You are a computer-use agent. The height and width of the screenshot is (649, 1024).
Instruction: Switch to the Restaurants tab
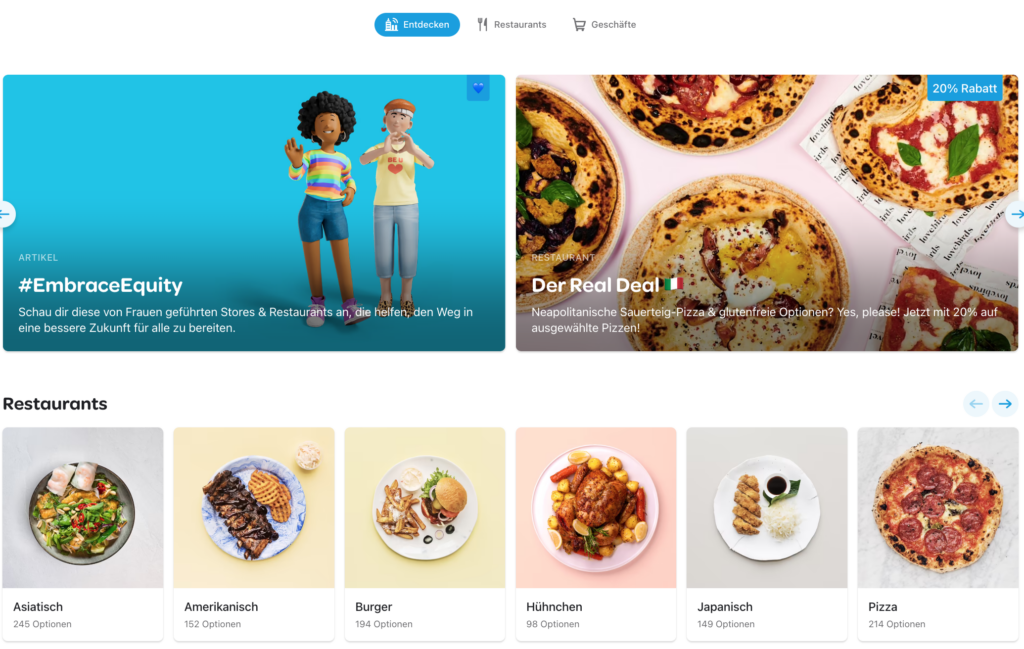coord(511,25)
